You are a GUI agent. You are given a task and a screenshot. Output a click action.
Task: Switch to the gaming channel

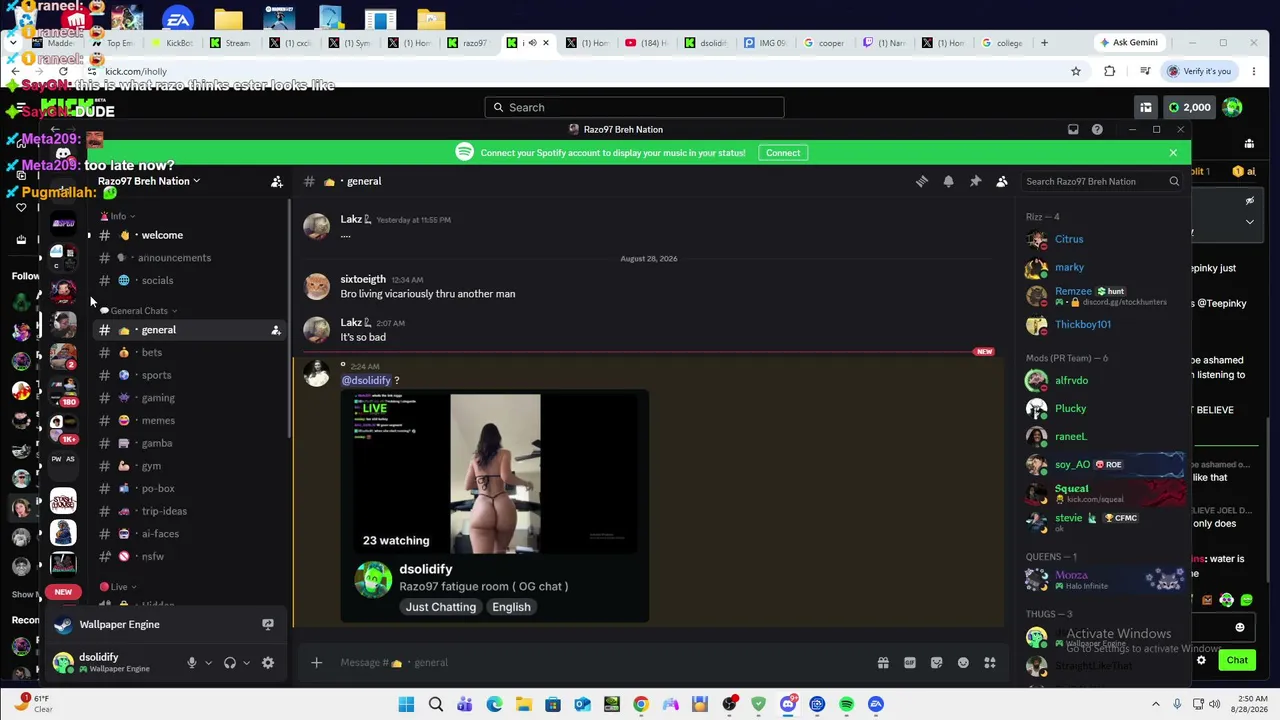pos(190,398)
